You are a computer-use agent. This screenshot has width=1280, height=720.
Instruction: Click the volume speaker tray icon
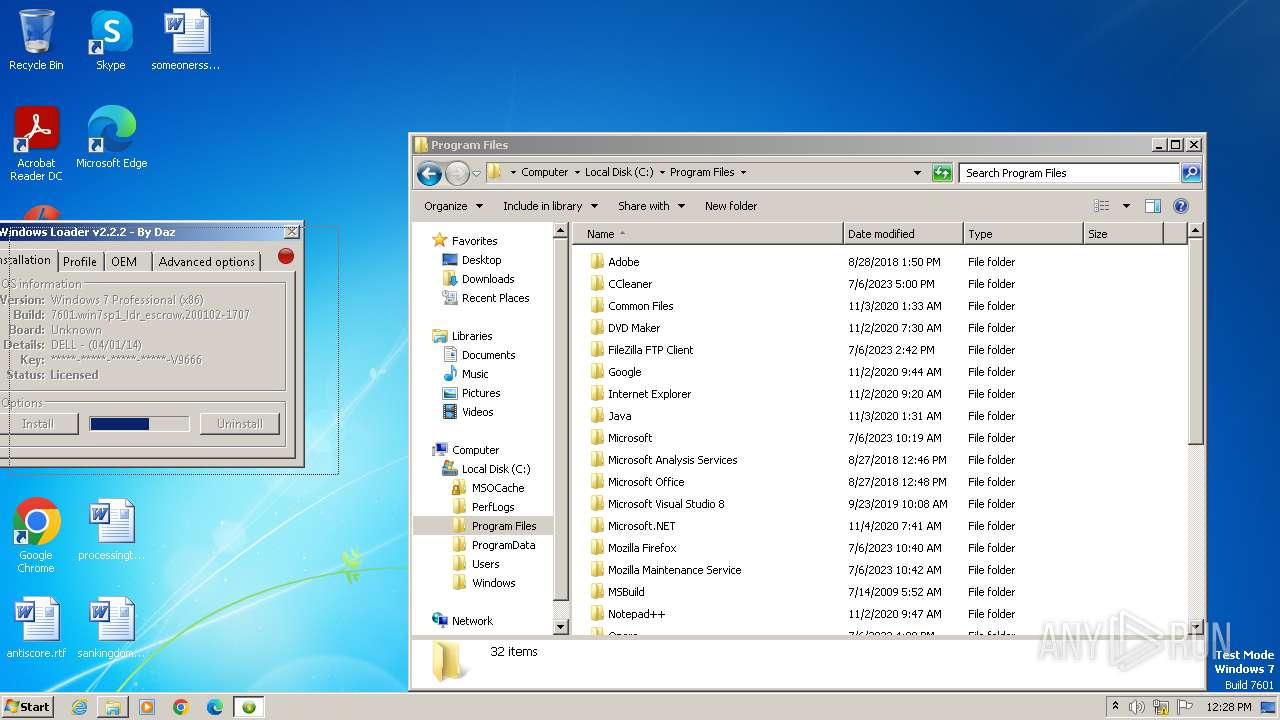coord(1137,707)
